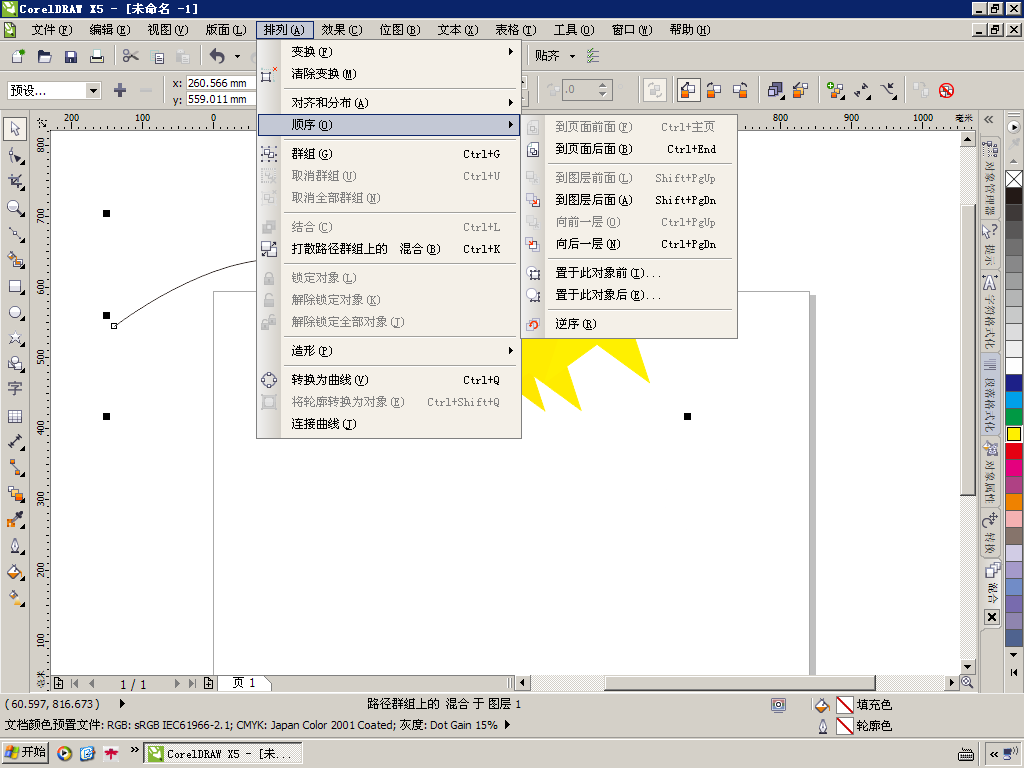Screen dimensions: 1024x768
Task: Choose 群组 menu item
Action: (x=389, y=154)
